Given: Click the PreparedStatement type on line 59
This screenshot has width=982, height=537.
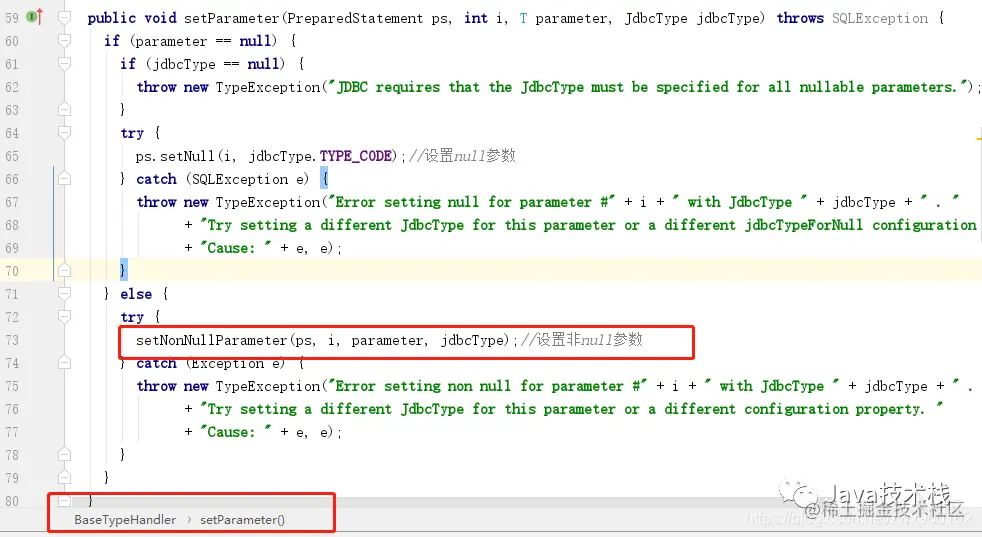Looking at the screenshot, I should tap(355, 18).
